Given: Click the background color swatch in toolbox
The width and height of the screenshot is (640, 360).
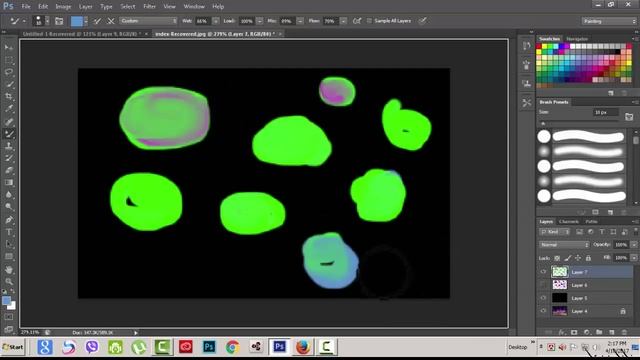Looking at the screenshot, I should pos(12,306).
